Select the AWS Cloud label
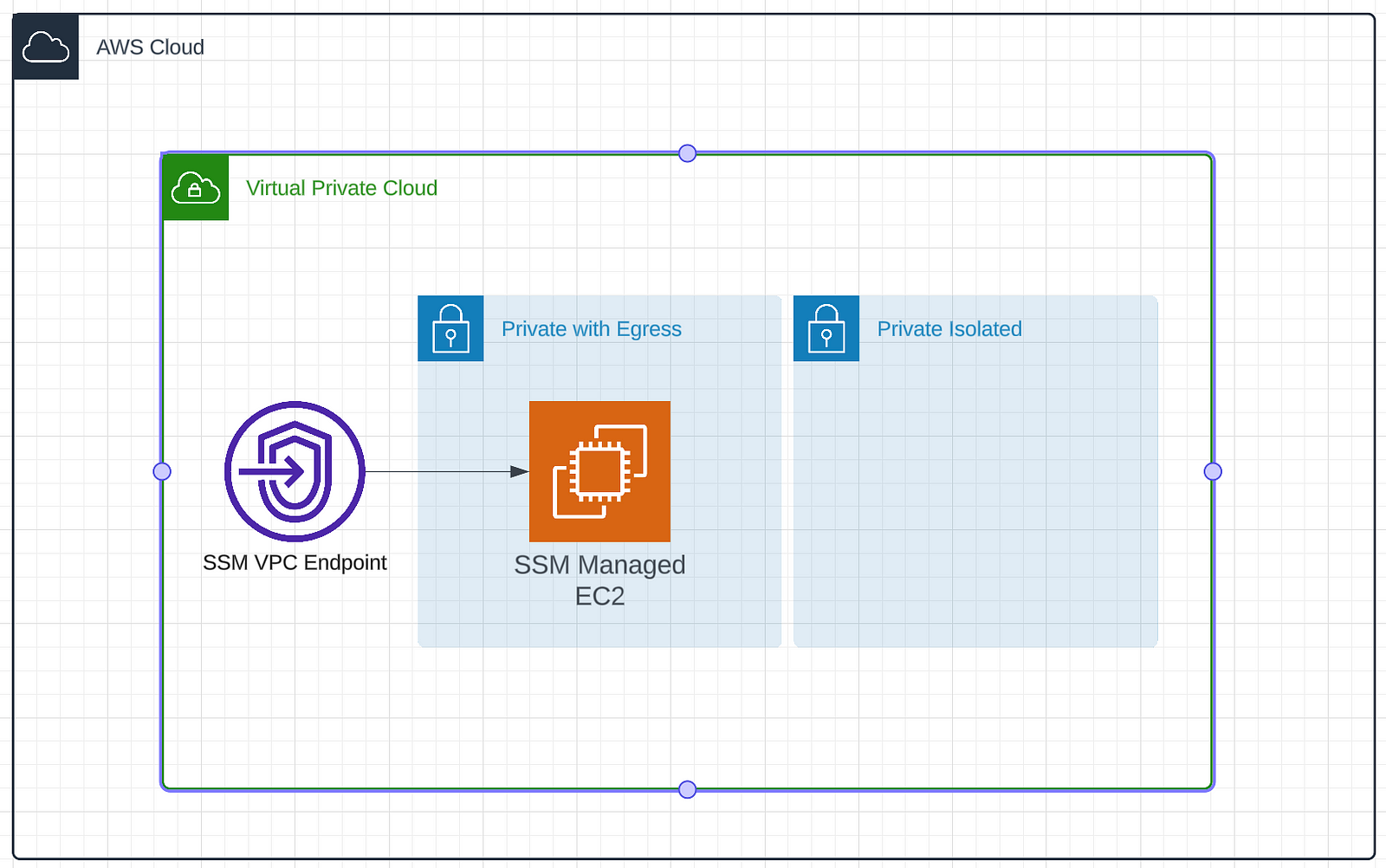The width and height of the screenshot is (1386, 868). pyautogui.click(x=150, y=47)
